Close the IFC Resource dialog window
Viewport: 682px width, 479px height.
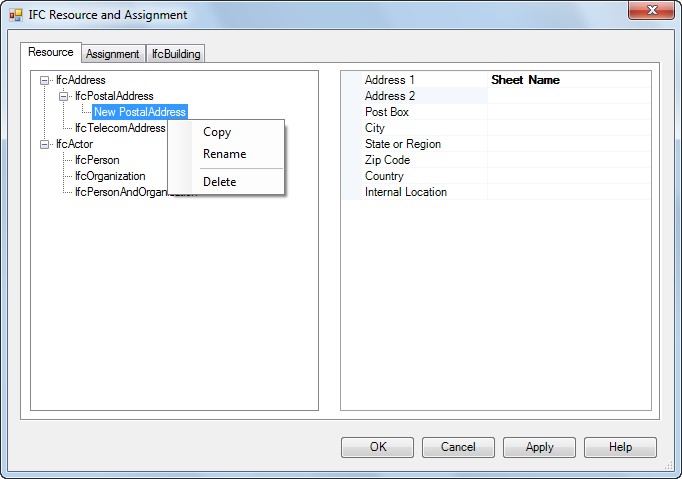[x=651, y=10]
